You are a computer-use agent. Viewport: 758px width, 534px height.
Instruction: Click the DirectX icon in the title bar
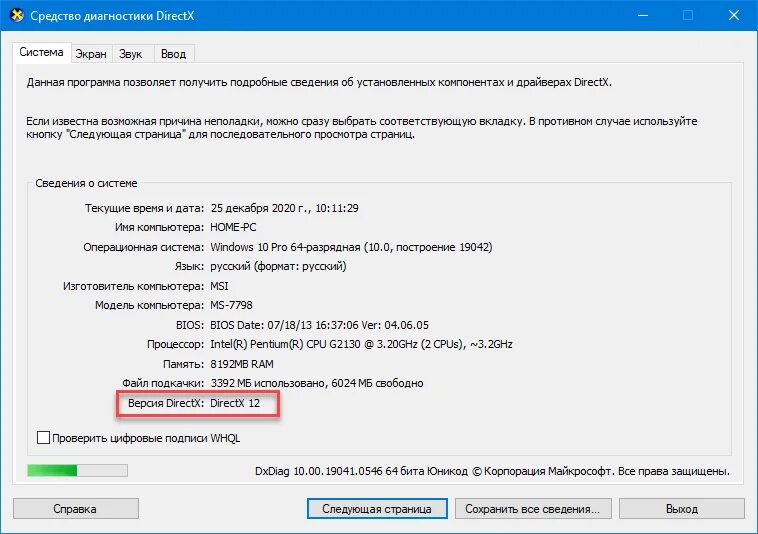(16, 15)
